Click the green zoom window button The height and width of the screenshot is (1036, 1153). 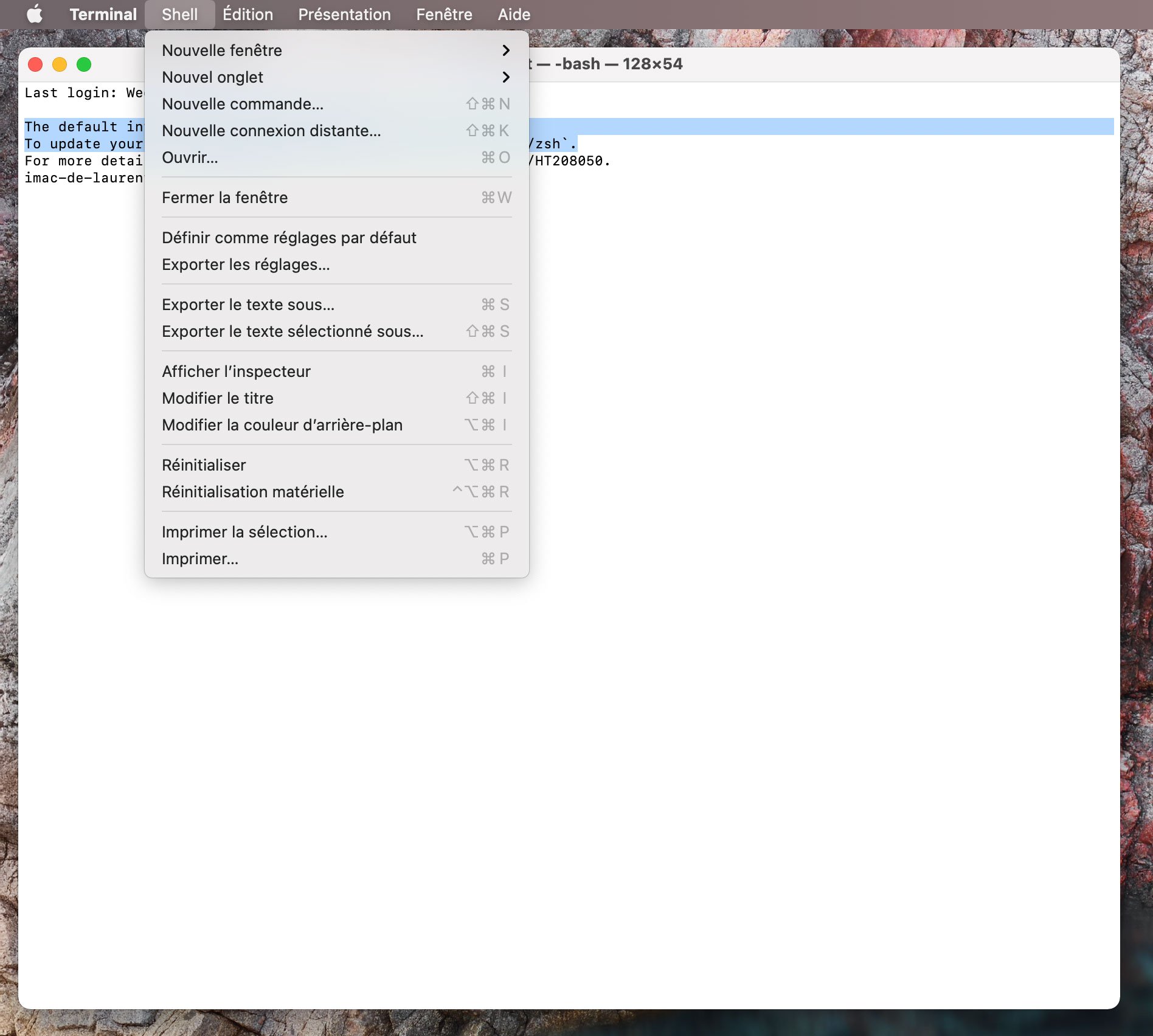[84, 64]
